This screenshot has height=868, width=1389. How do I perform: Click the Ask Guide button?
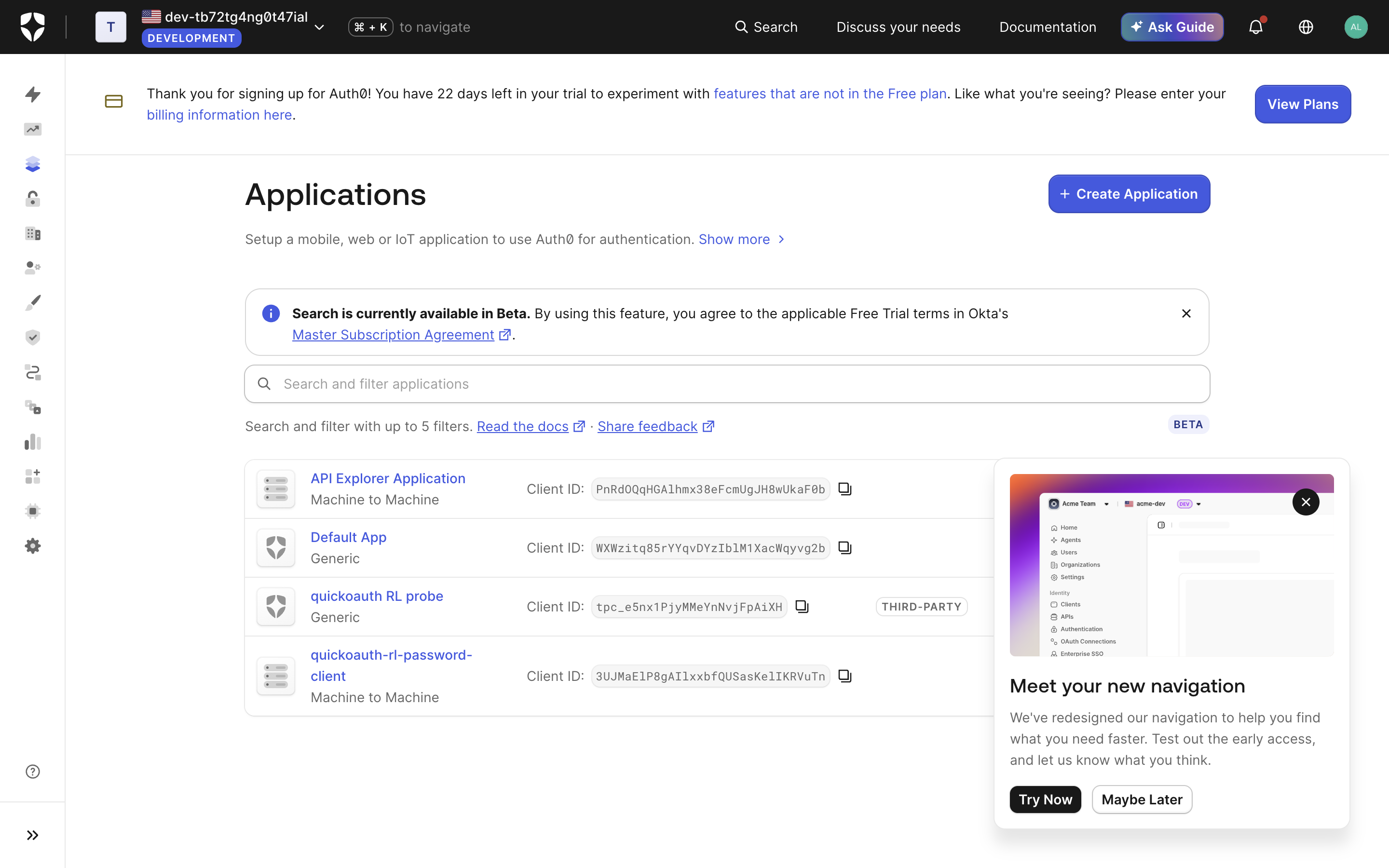pyautogui.click(x=1172, y=27)
